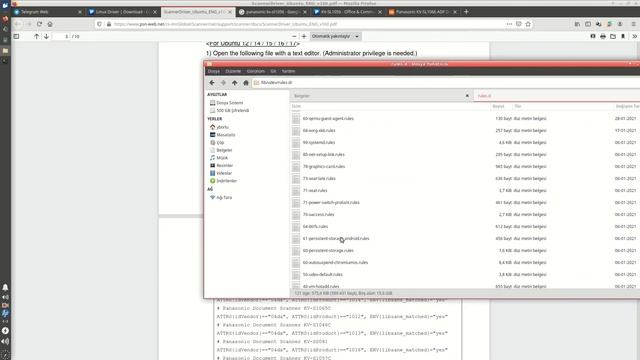Switch to Linux Driver Download tab

click(x=123, y=12)
